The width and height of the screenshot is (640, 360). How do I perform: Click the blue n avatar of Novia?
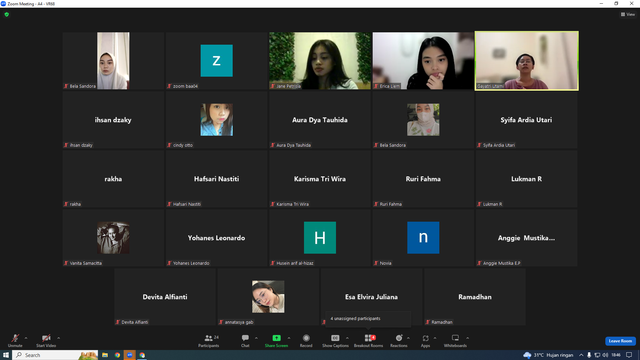click(x=423, y=238)
